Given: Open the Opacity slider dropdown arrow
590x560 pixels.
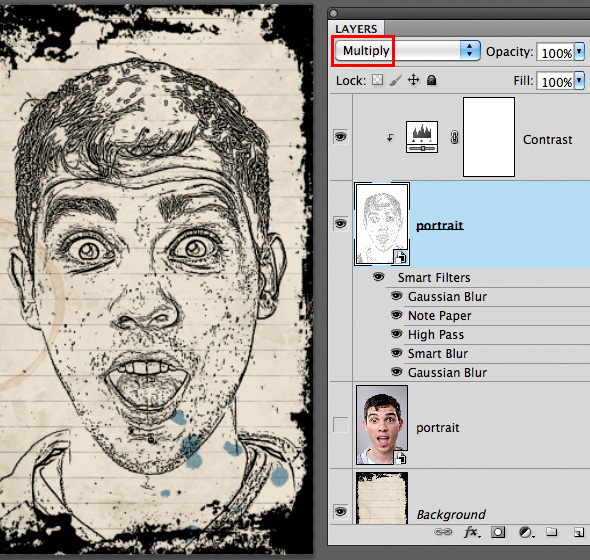Looking at the screenshot, I should tap(579, 51).
